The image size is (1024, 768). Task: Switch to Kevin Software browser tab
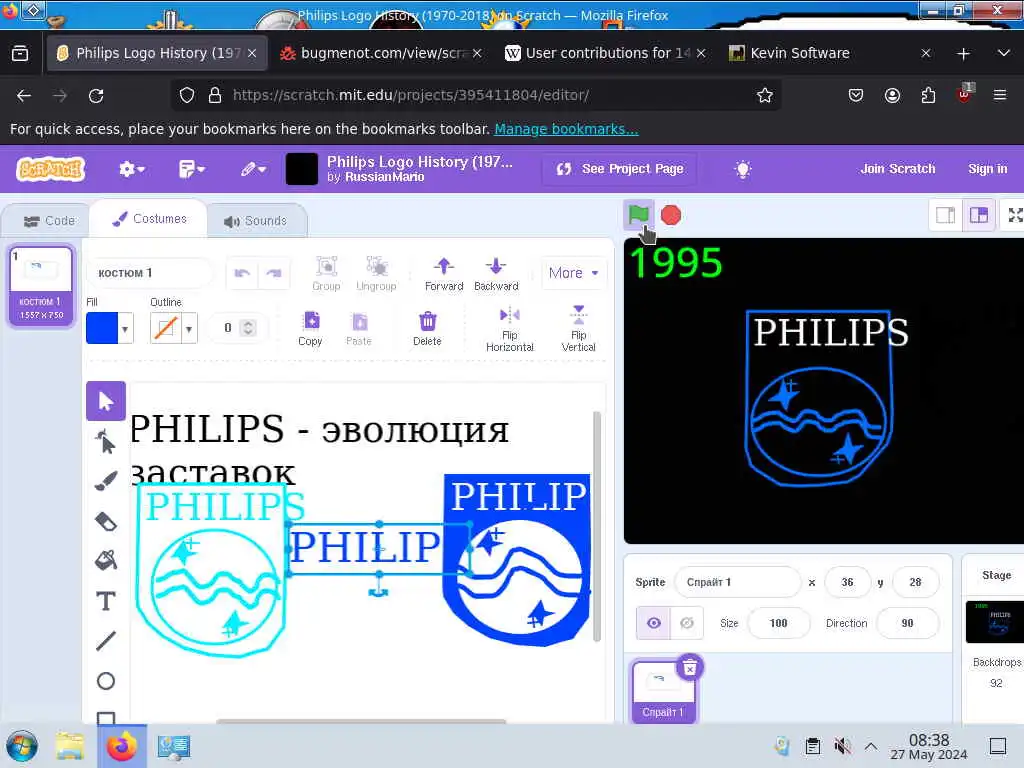829,53
